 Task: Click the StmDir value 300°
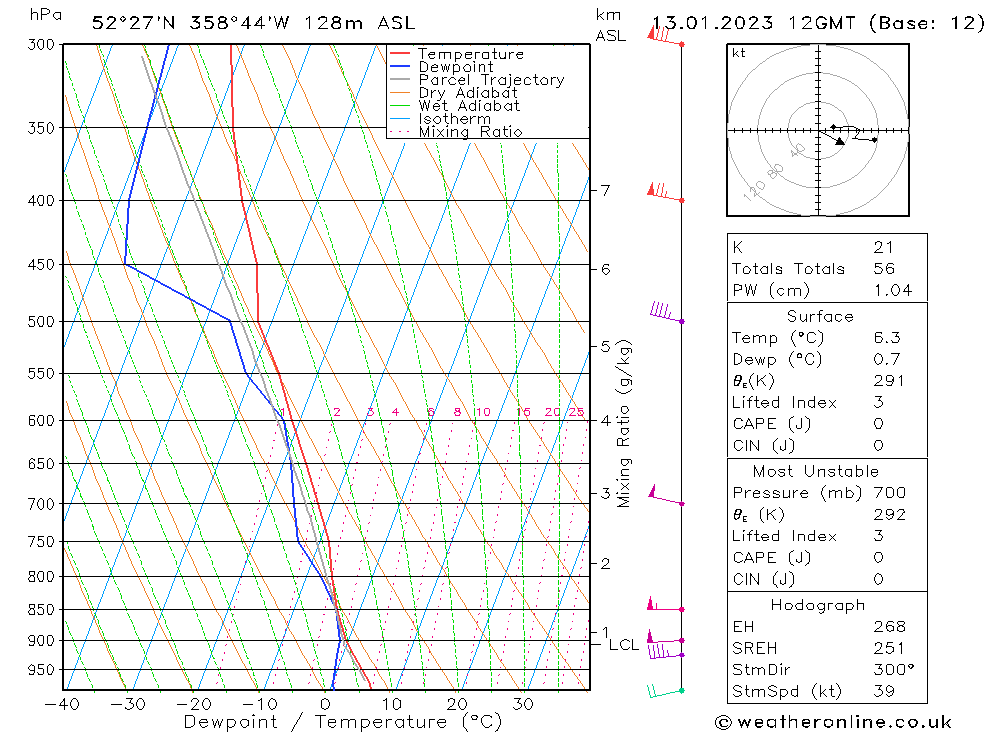(x=894, y=669)
